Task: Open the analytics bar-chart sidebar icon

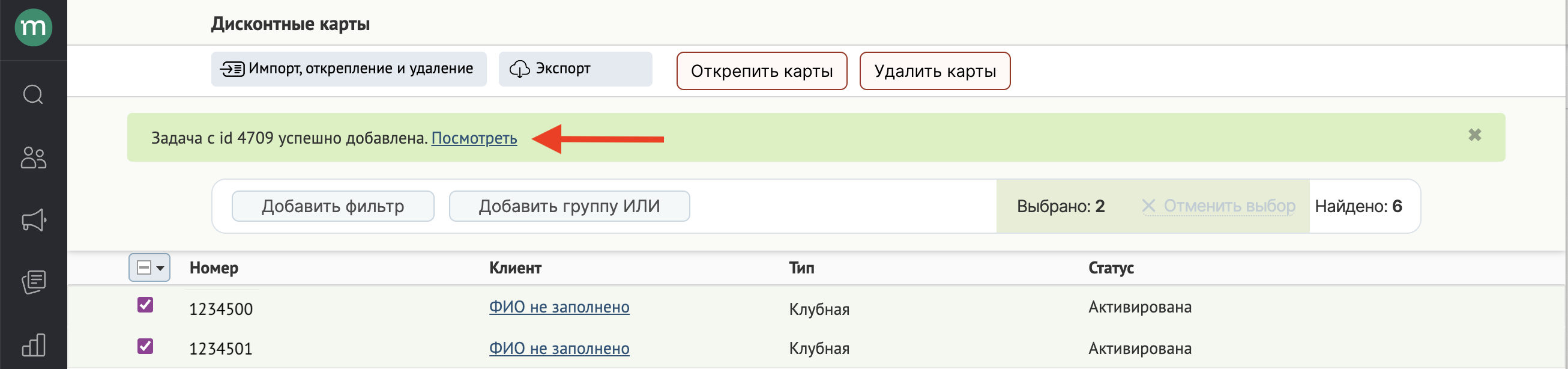Action: pos(33,344)
